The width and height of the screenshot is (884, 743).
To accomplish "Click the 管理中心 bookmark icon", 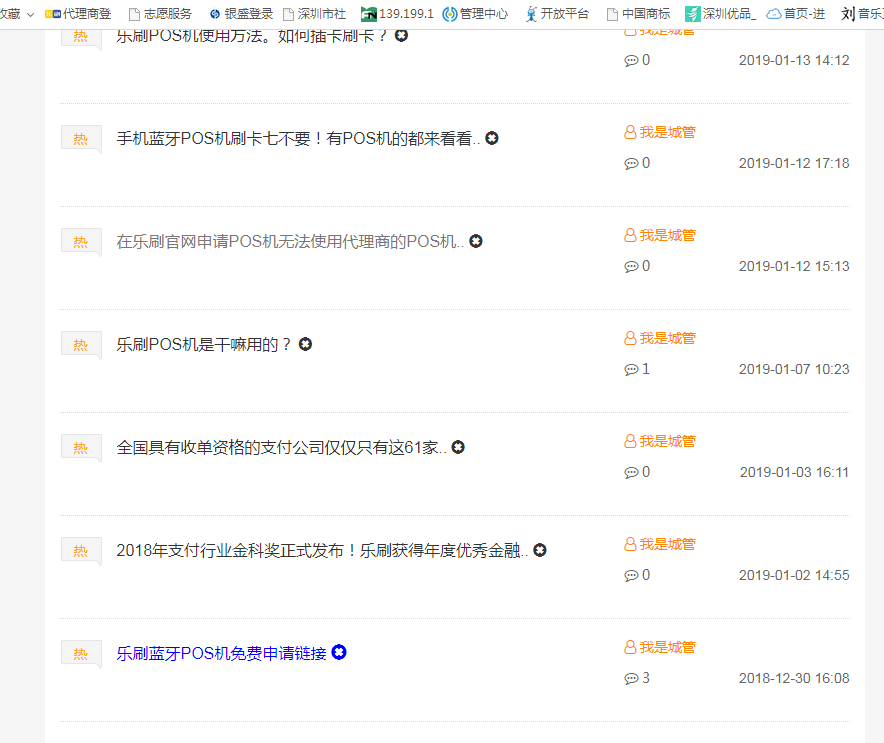I will [x=450, y=14].
